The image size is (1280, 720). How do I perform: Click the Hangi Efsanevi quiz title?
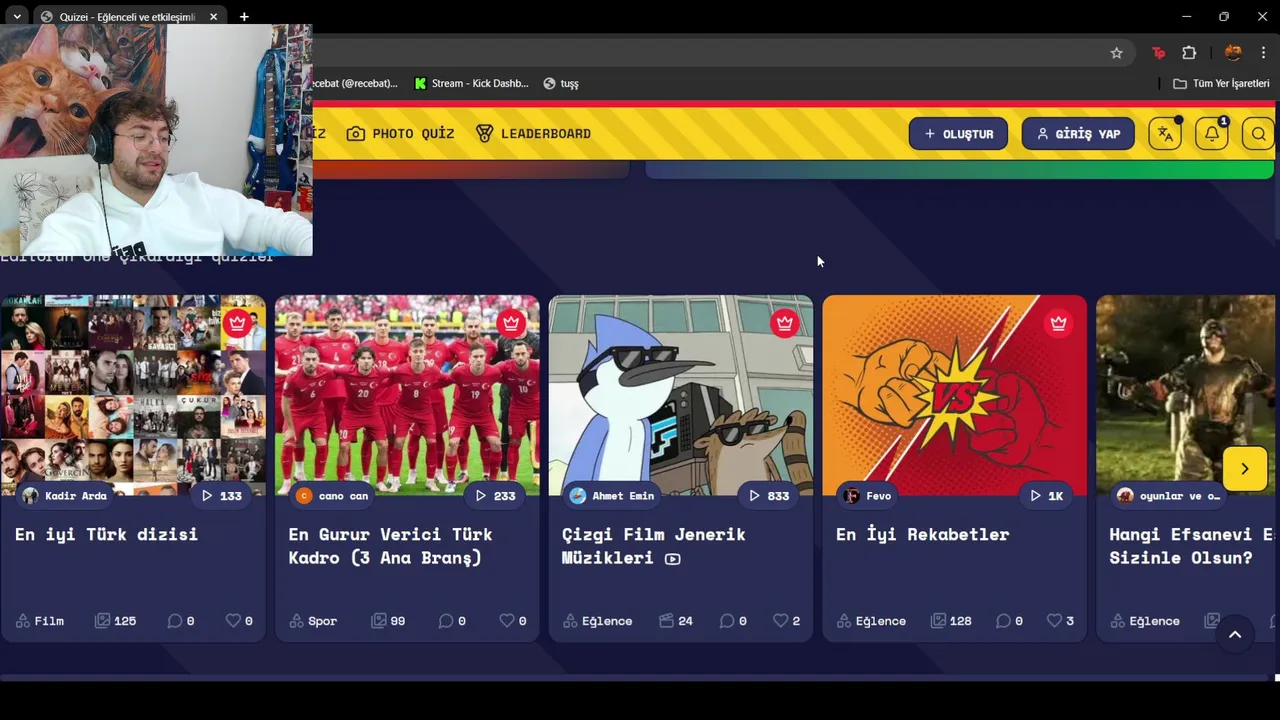1190,546
